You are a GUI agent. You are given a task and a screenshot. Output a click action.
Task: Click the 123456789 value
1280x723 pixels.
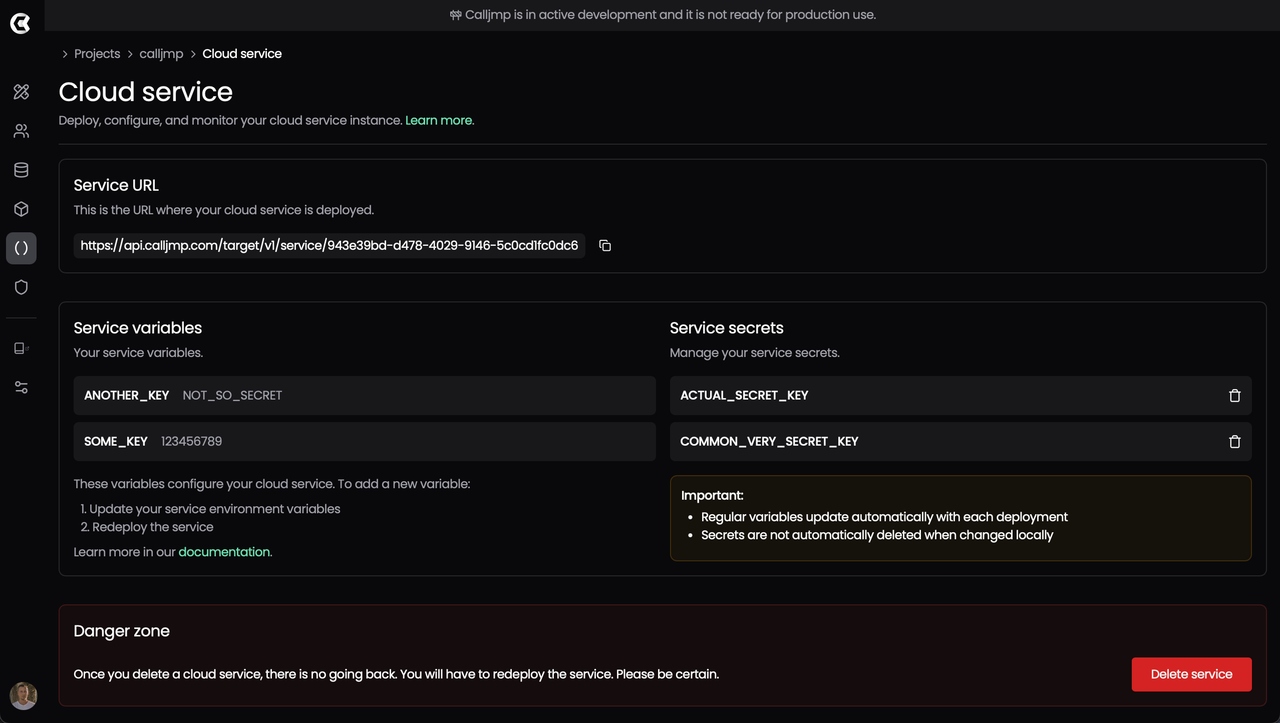click(191, 441)
